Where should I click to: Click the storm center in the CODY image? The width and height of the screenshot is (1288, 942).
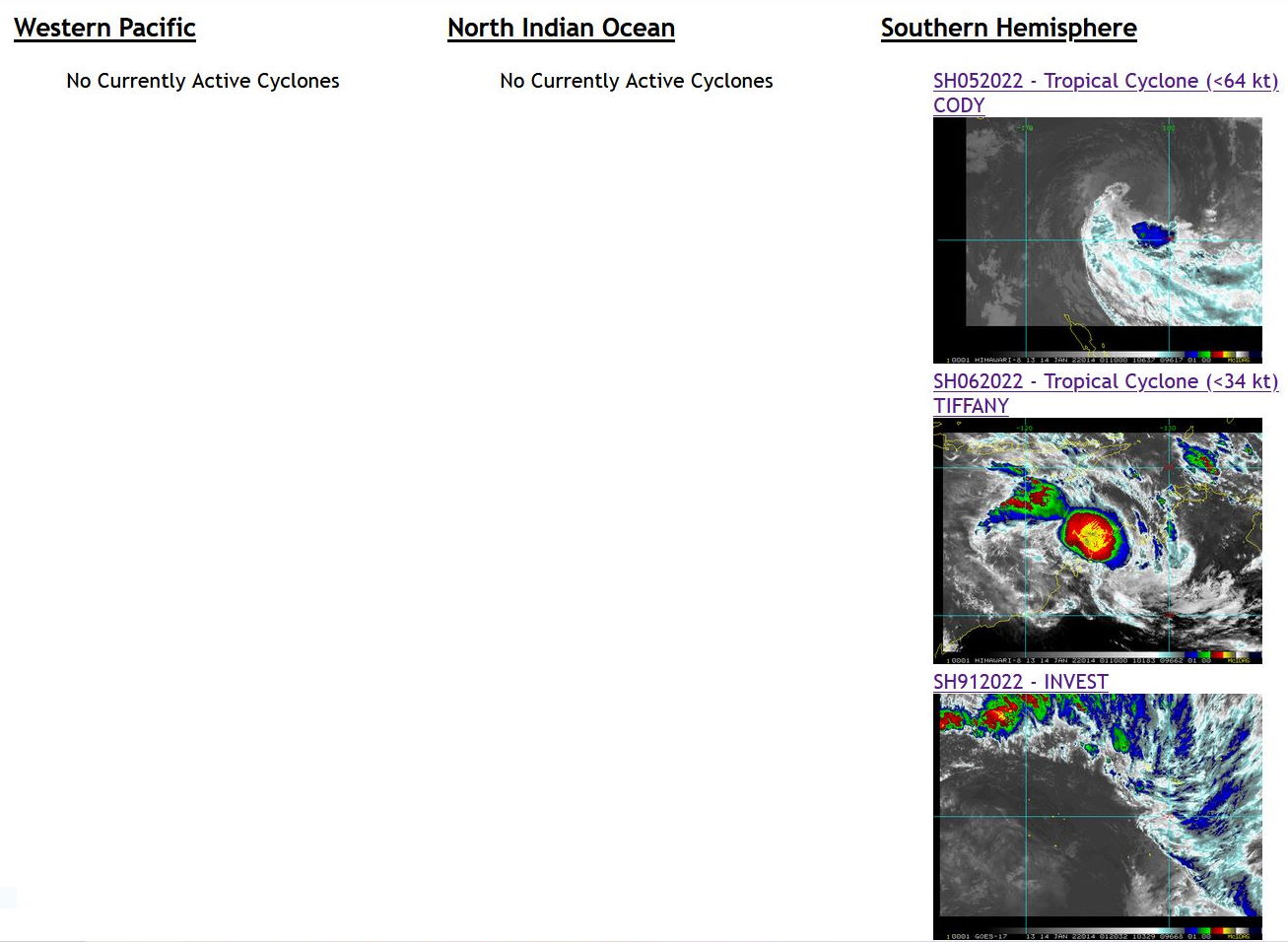click(x=1153, y=235)
